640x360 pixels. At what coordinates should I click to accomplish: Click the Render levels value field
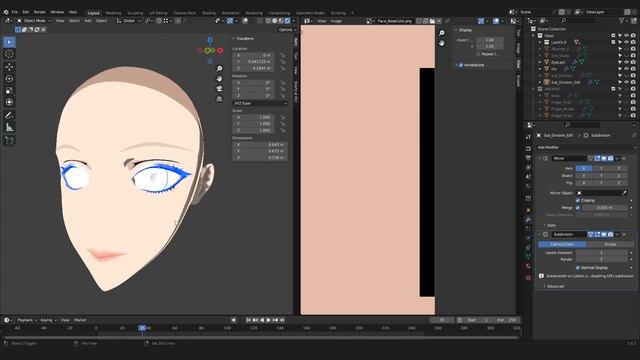[601, 259]
